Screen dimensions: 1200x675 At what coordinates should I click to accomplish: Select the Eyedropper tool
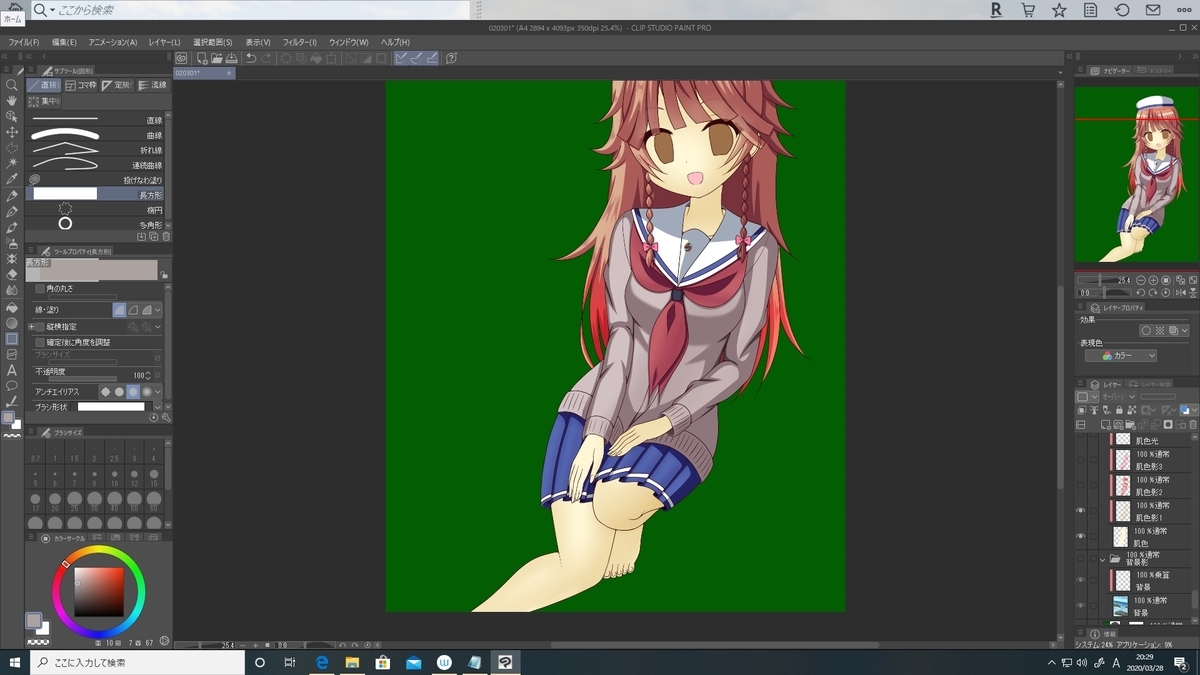12,179
